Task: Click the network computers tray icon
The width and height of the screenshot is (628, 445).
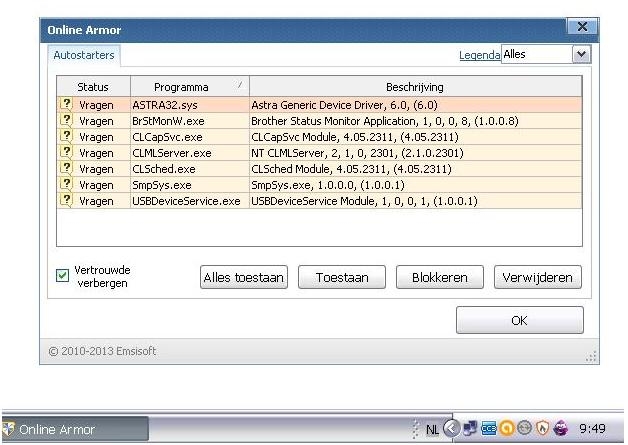Action: 470,429
